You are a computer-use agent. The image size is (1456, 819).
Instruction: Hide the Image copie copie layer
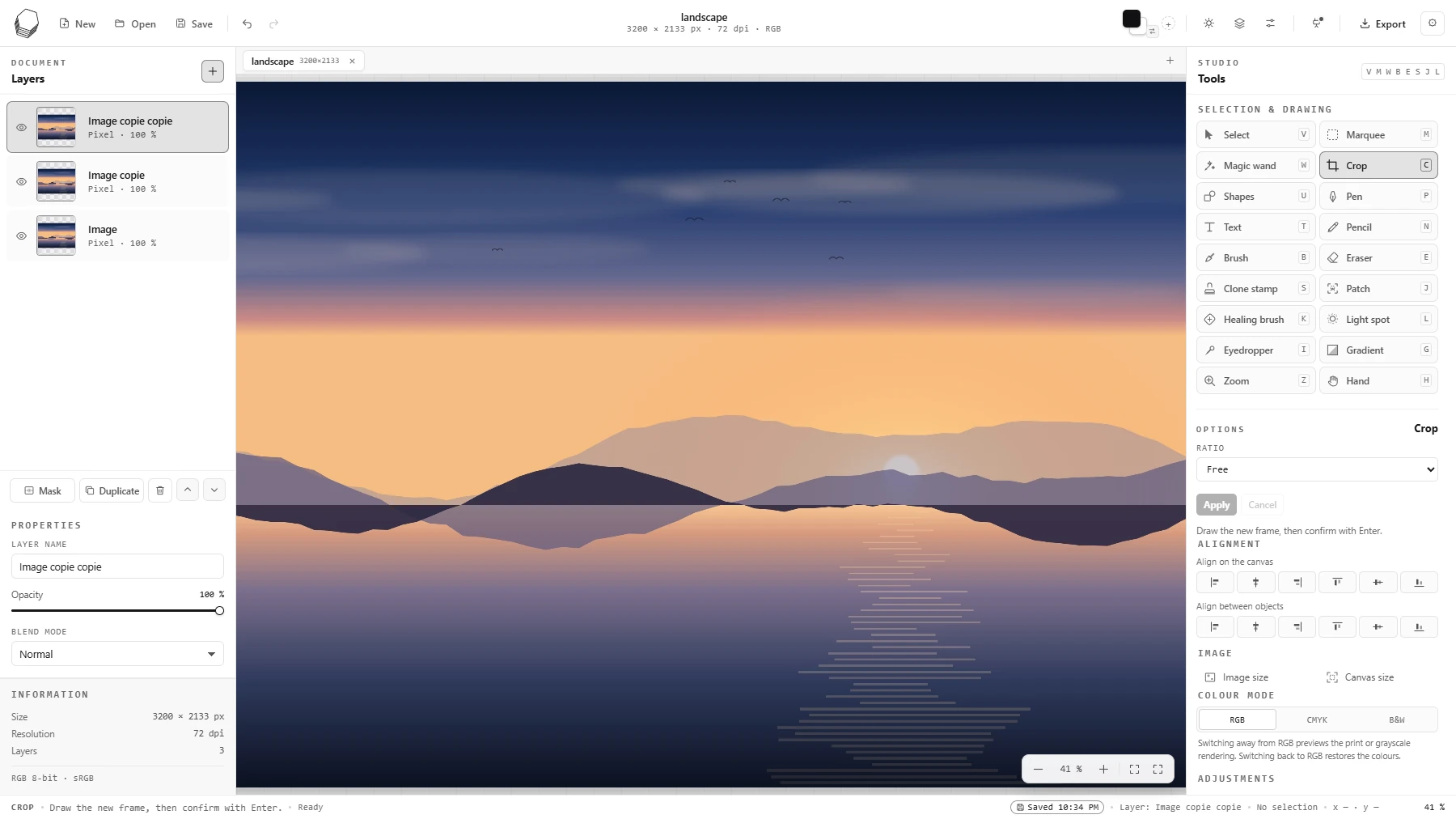[22, 127]
